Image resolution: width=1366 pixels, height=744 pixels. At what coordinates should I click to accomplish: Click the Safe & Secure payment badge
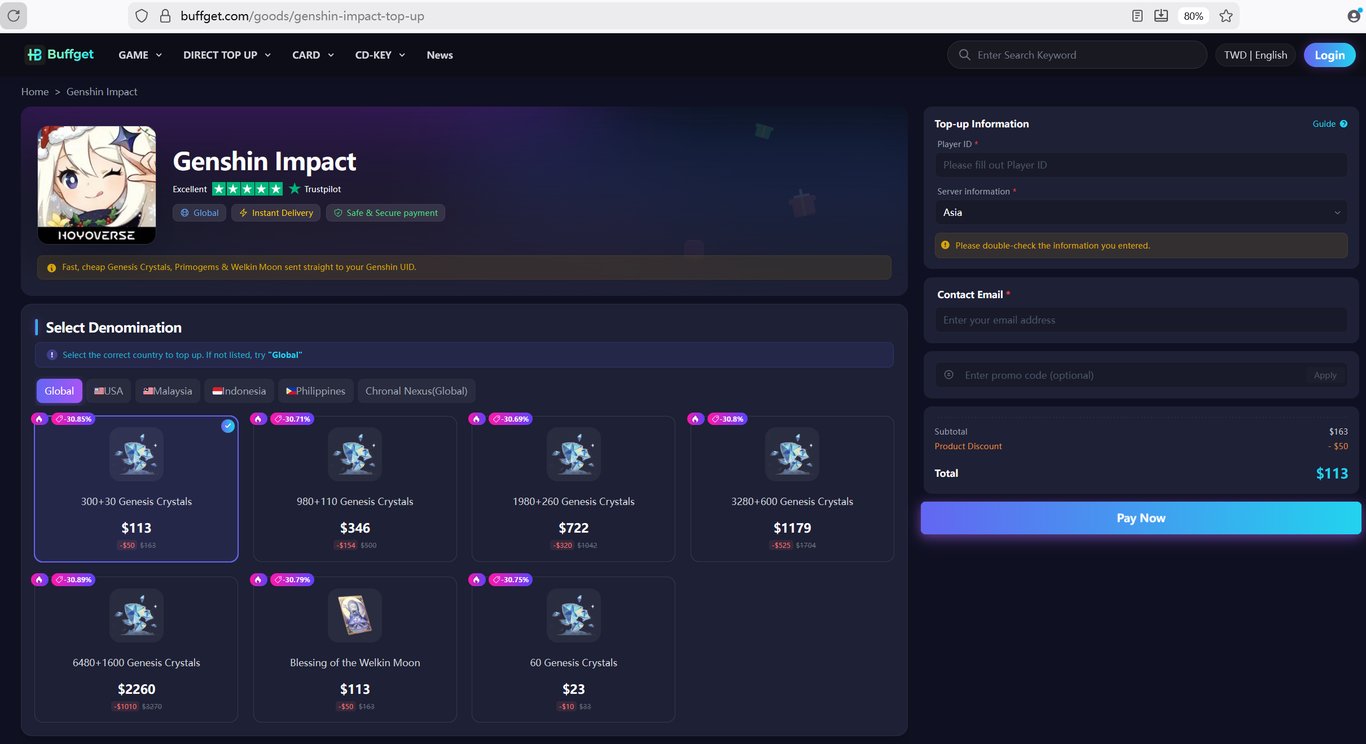[x=385, y=213]
